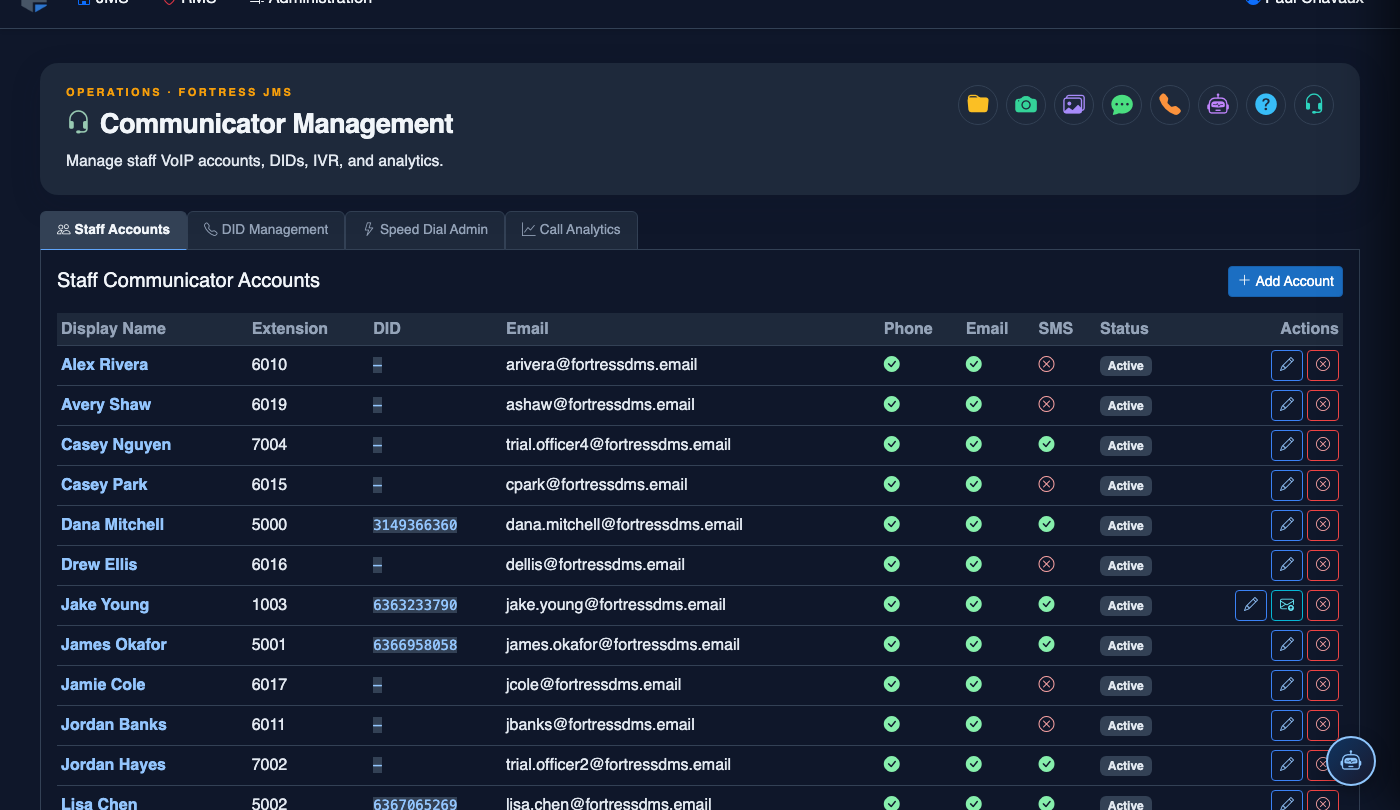Click Jordan Hayes' name link

(x=113, y=765)
